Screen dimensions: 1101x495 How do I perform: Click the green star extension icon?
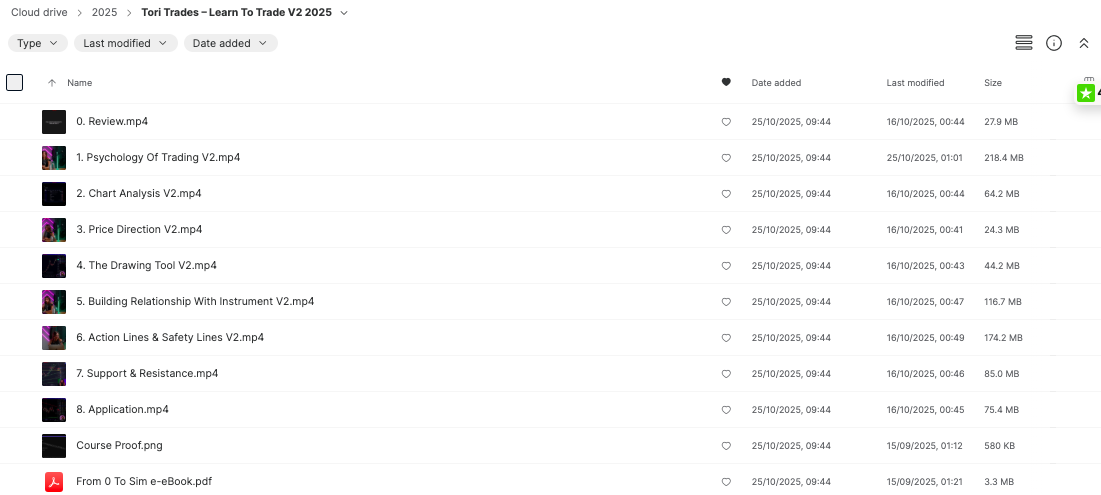coord(1085,93)
